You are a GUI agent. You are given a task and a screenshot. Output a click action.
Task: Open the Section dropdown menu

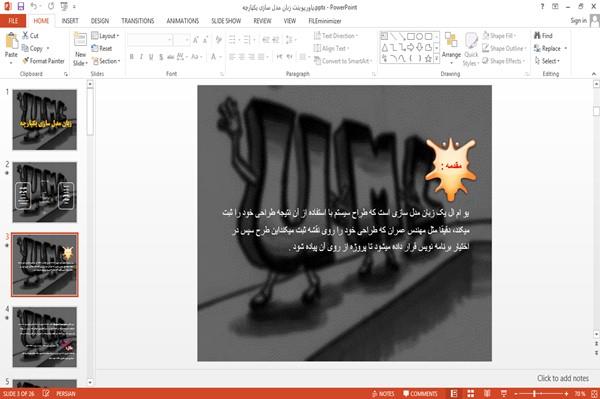coord(106,61)
